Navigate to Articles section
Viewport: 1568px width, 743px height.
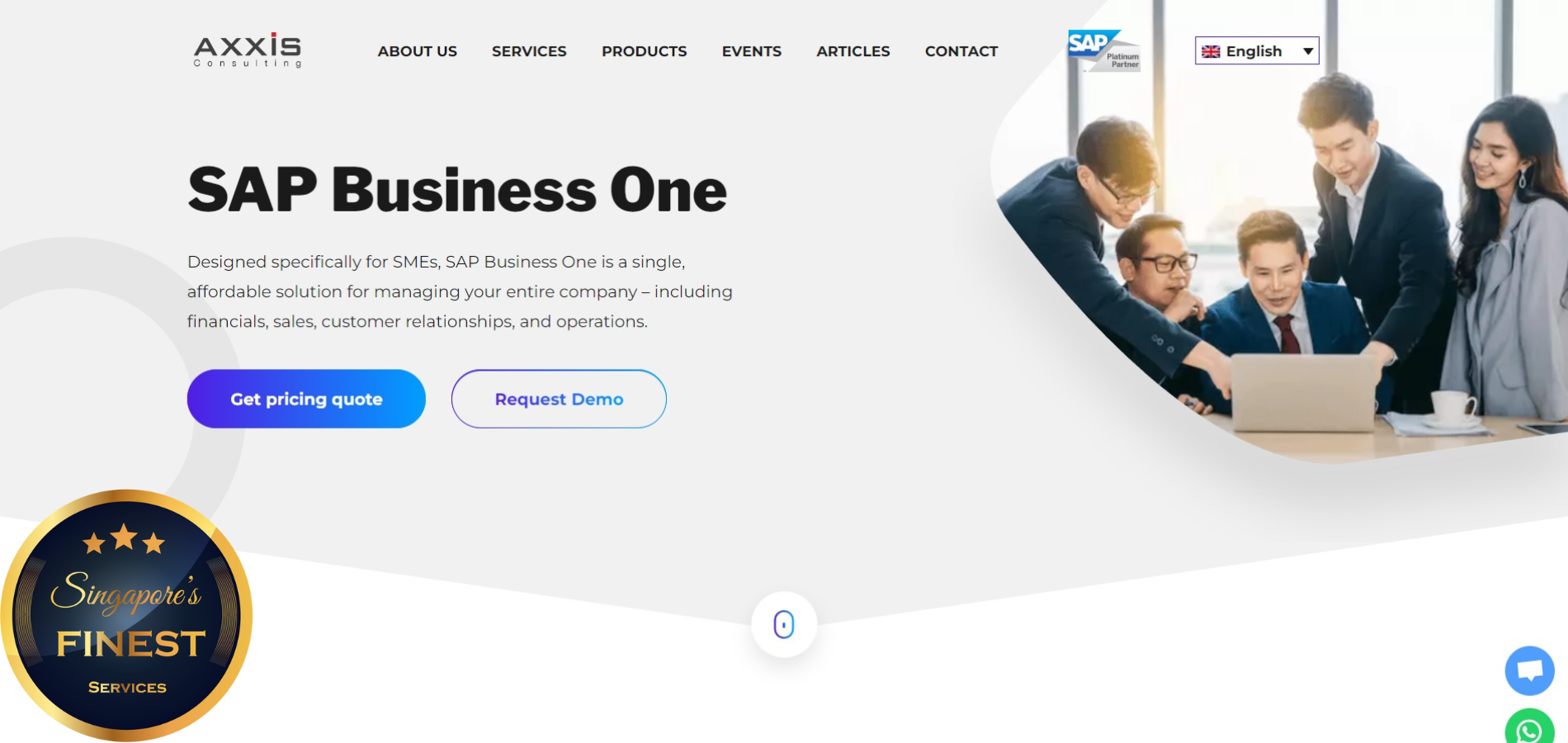pos(852,51)
